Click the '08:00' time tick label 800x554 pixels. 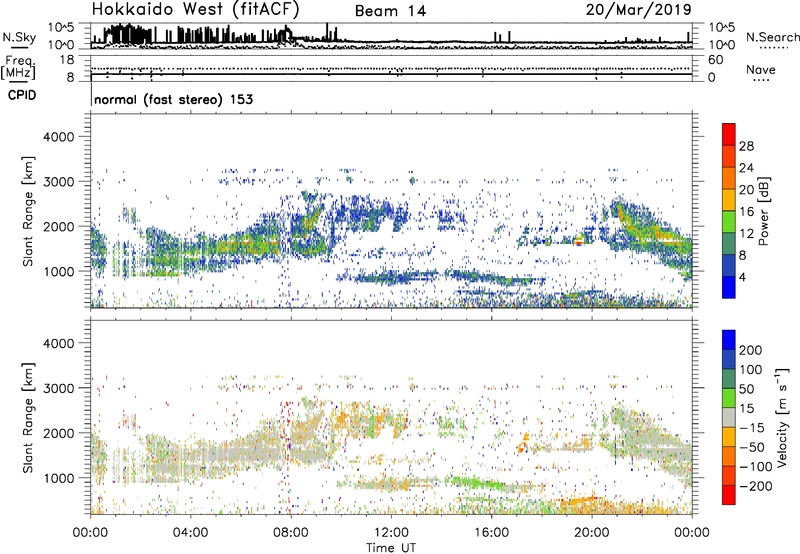tap(291, 533)
